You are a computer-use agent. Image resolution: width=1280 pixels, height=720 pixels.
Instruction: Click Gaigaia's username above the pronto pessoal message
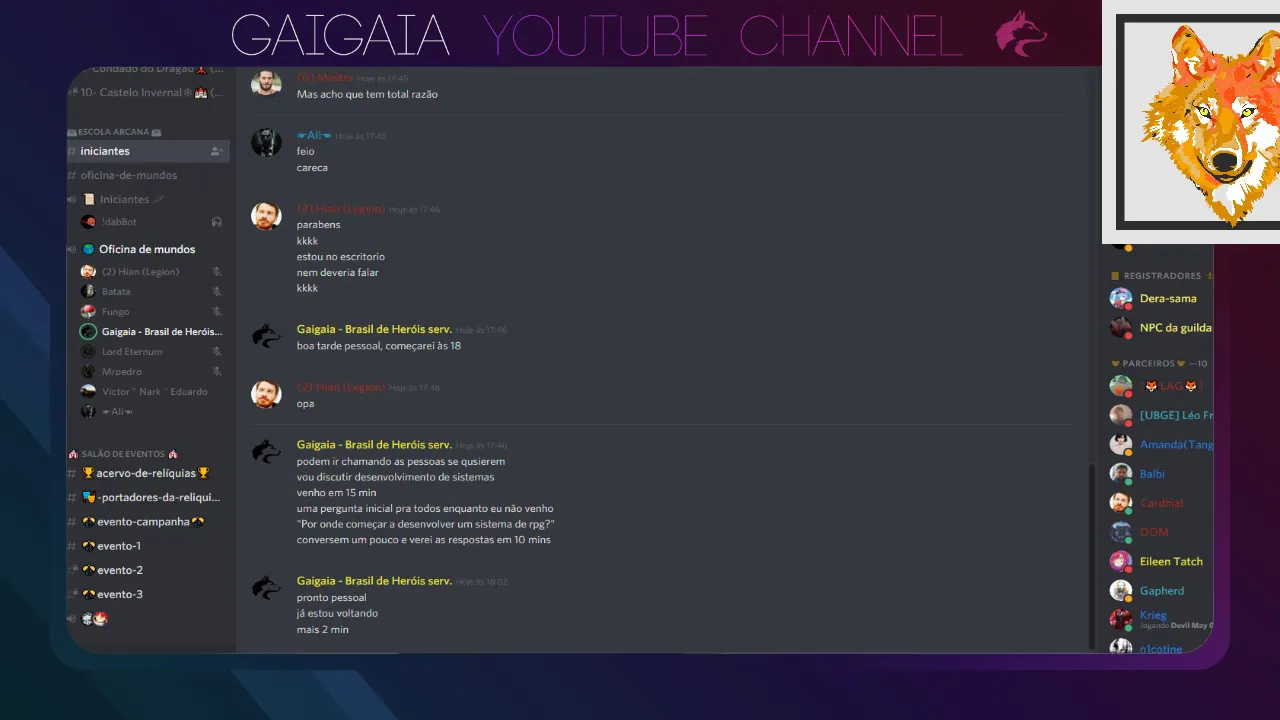[x=374, y=581]
